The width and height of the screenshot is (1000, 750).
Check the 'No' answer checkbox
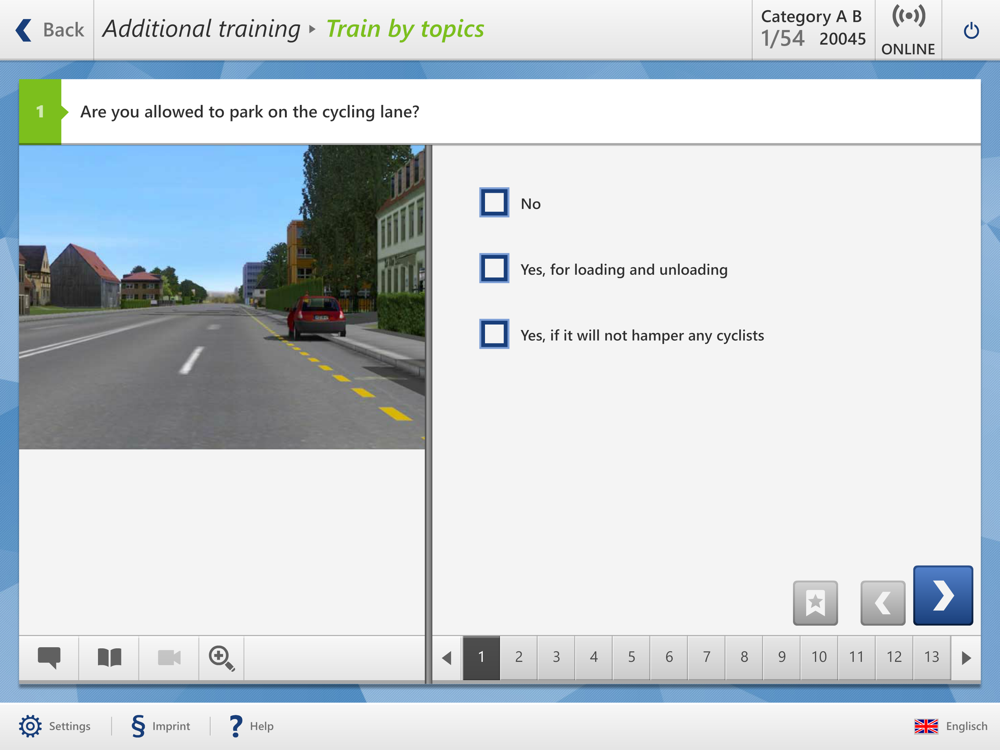coord(494,203)
